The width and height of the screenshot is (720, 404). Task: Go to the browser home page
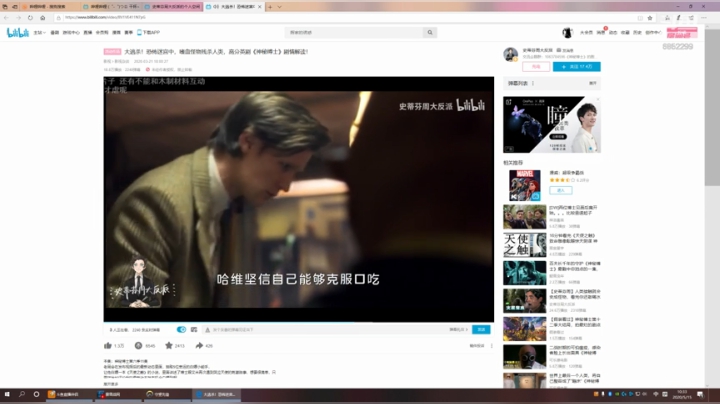pos(43,17)
